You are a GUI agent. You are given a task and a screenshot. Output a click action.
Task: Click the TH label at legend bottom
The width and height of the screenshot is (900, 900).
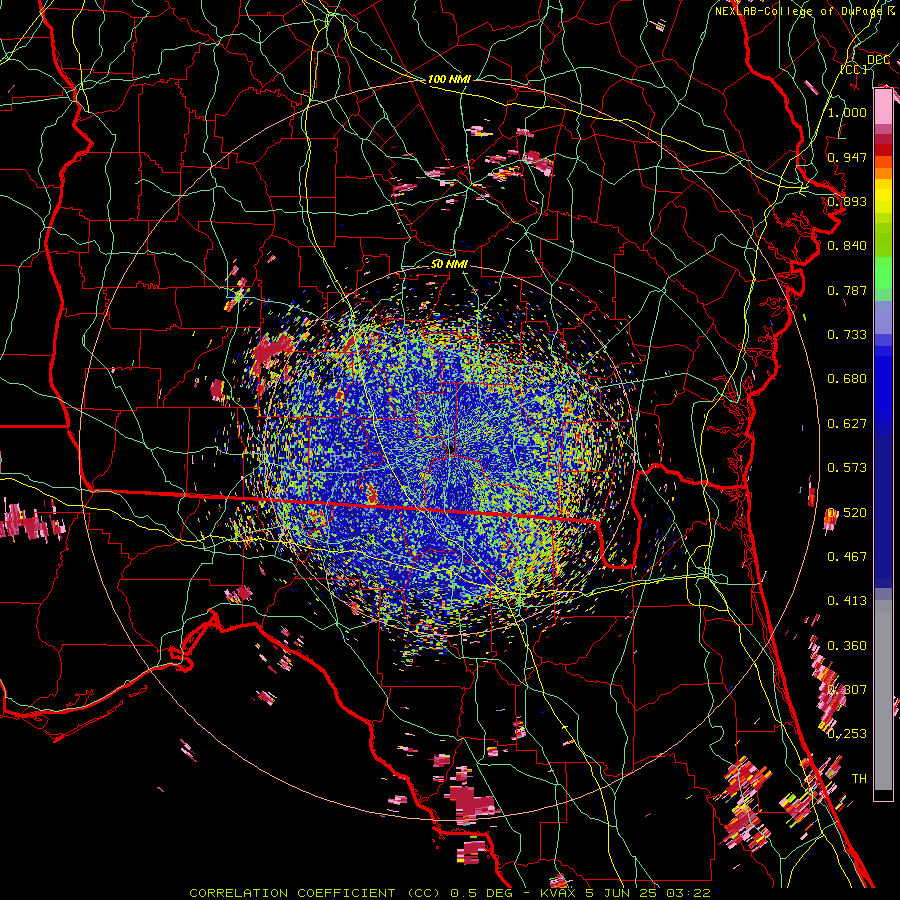tap(859, 779)
